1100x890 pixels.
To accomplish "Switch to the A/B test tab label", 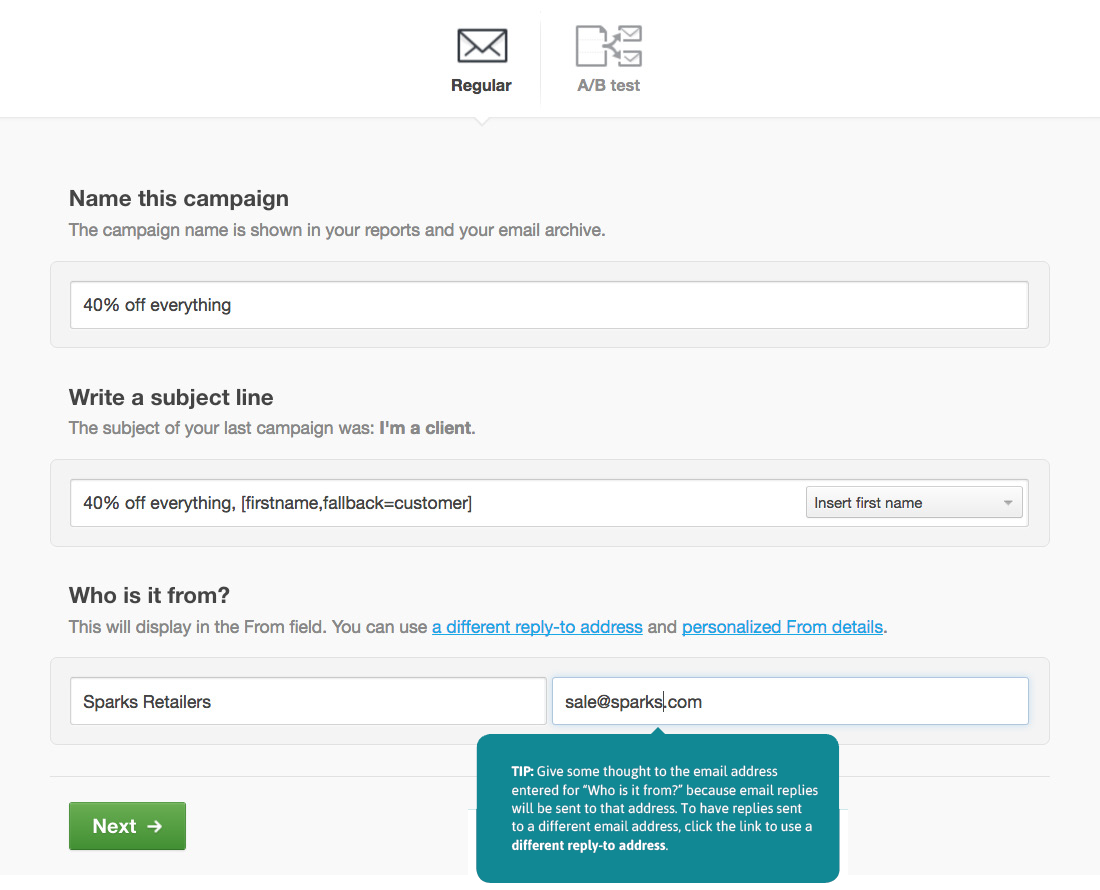I will [608, 86].
